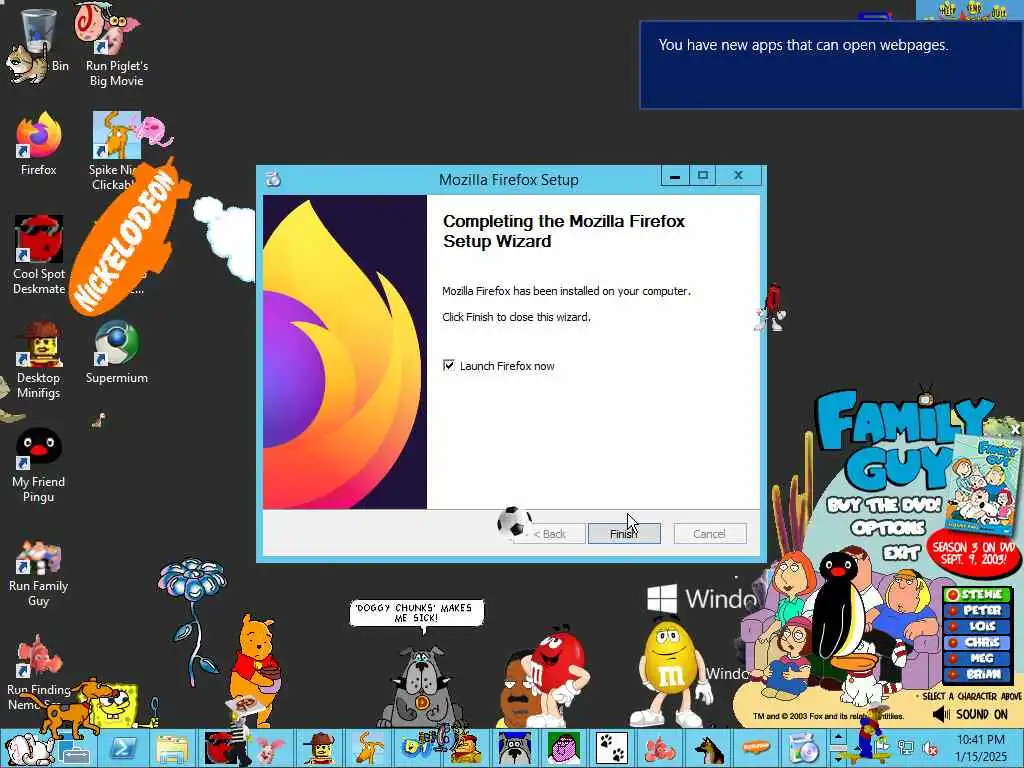Click the muted volume tray icon
The width and height of the screenshot is (1024, 768).
[930, 748]
